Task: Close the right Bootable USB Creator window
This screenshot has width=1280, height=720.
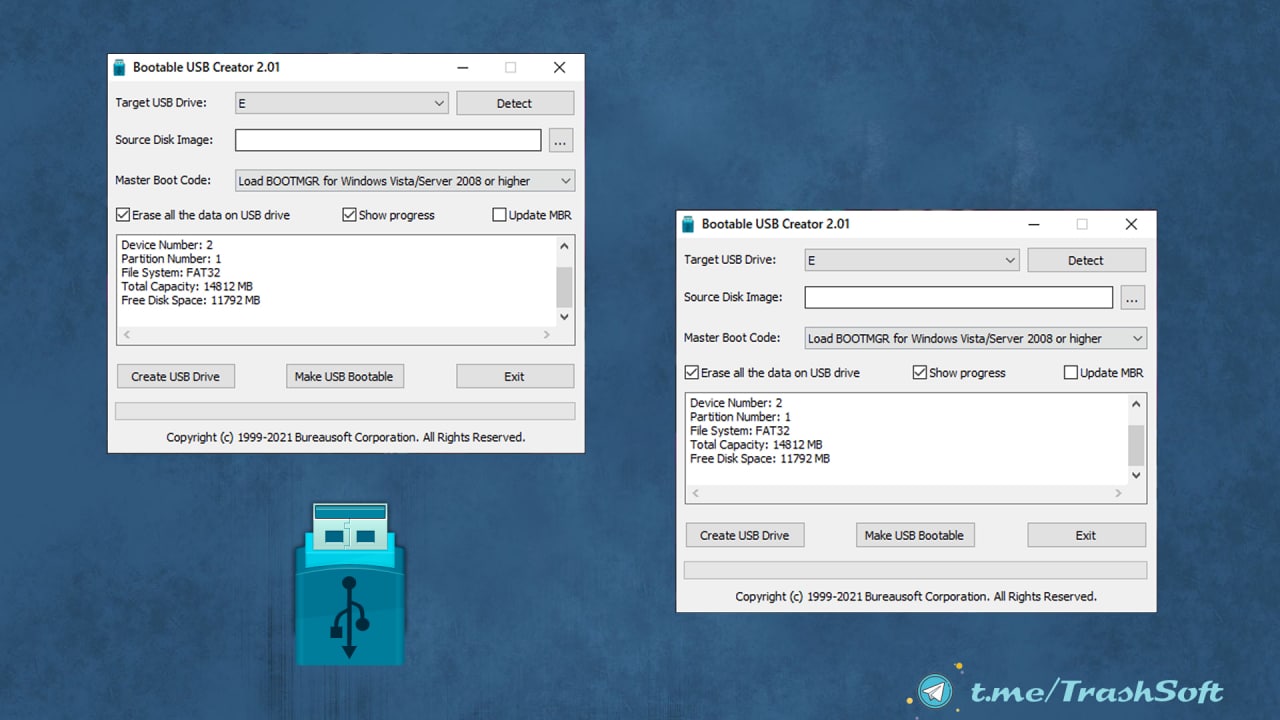Action: coord(1131,225)
